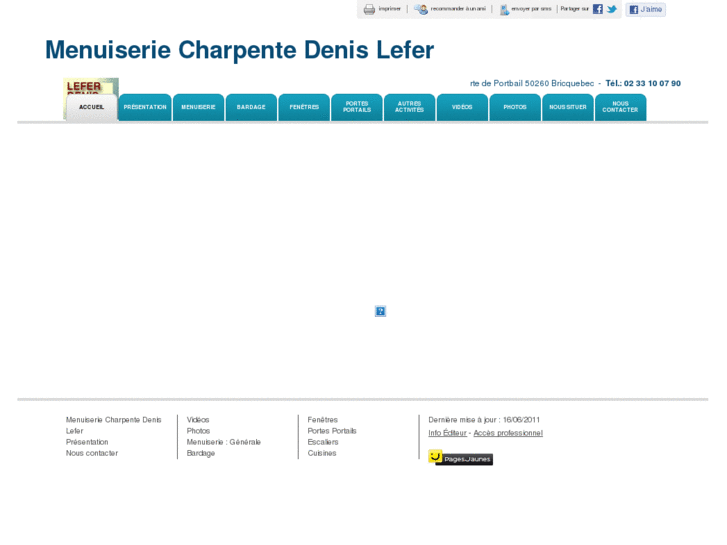Click the imprimer text link

[389, 9]
